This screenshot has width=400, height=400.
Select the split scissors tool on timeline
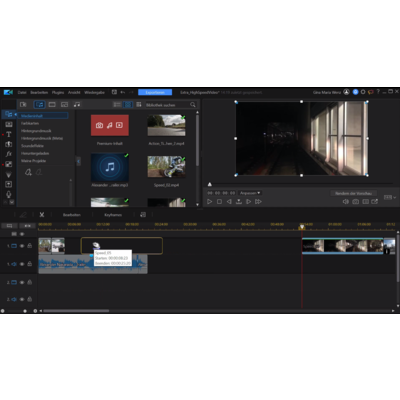pyautogui.click(x=42, y=215)
